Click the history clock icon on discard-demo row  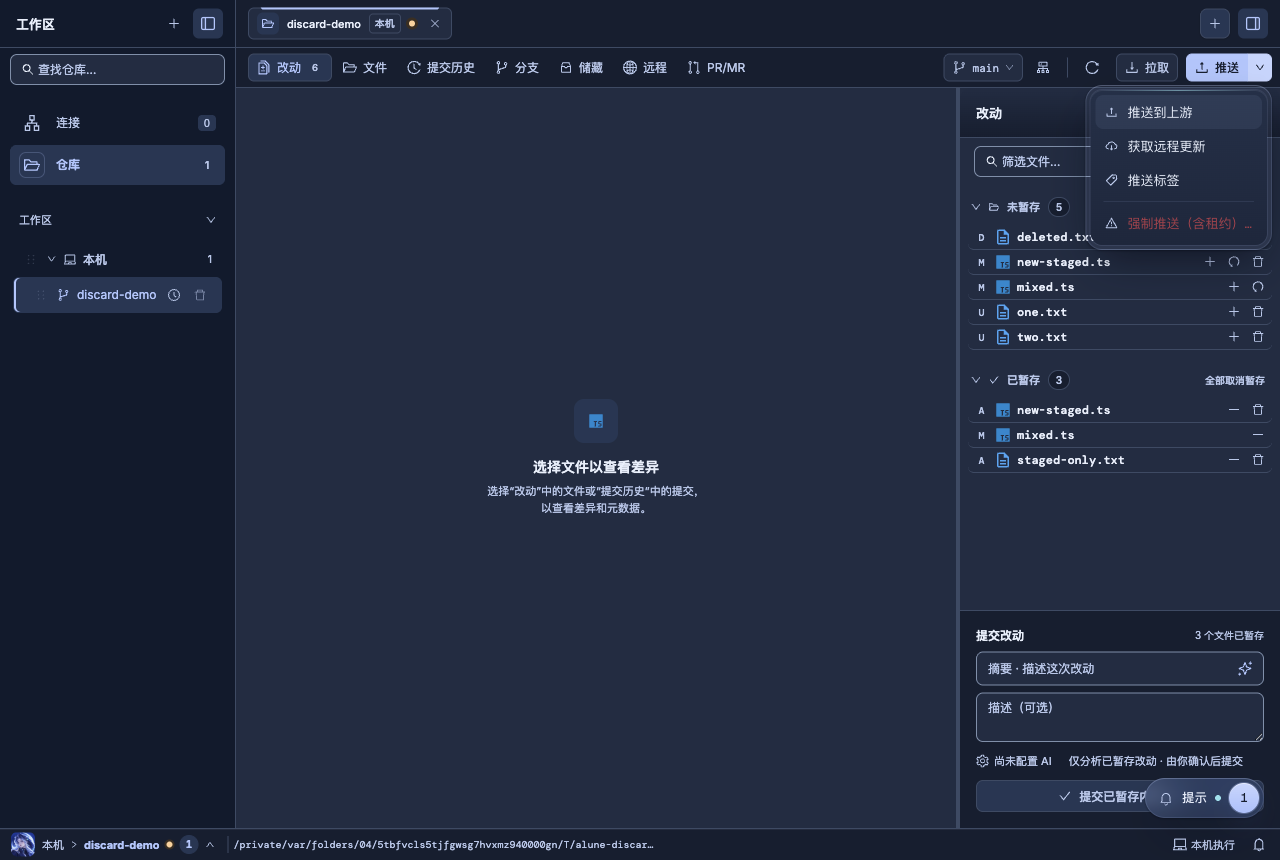174,295
